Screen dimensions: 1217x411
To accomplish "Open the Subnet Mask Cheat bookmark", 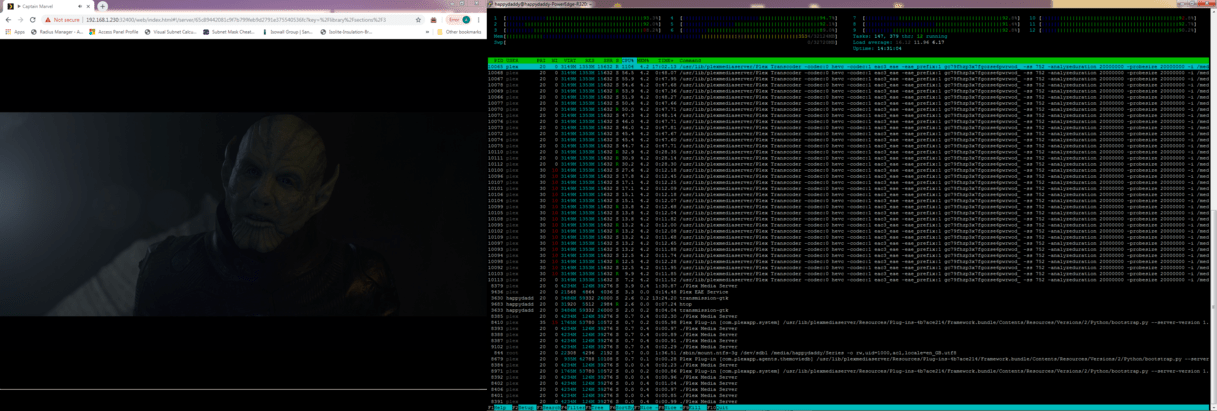I will (228, 32).
